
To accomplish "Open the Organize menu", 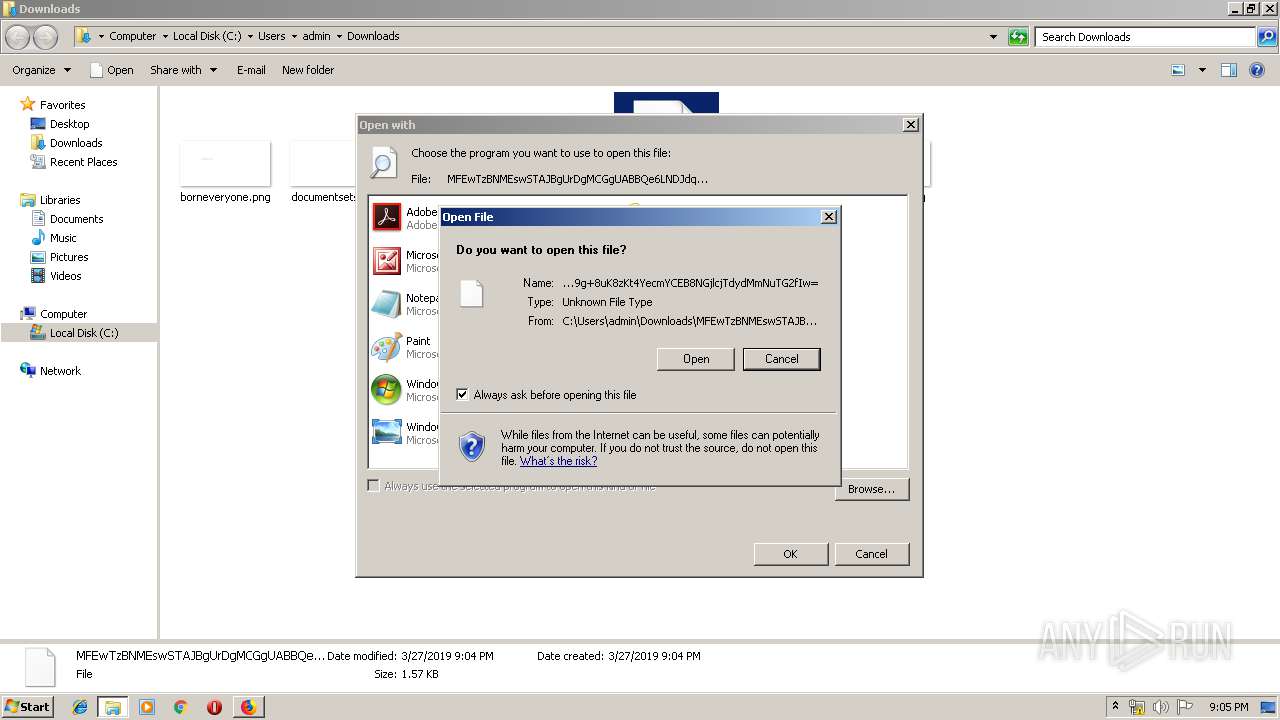I will click(41, 70).
